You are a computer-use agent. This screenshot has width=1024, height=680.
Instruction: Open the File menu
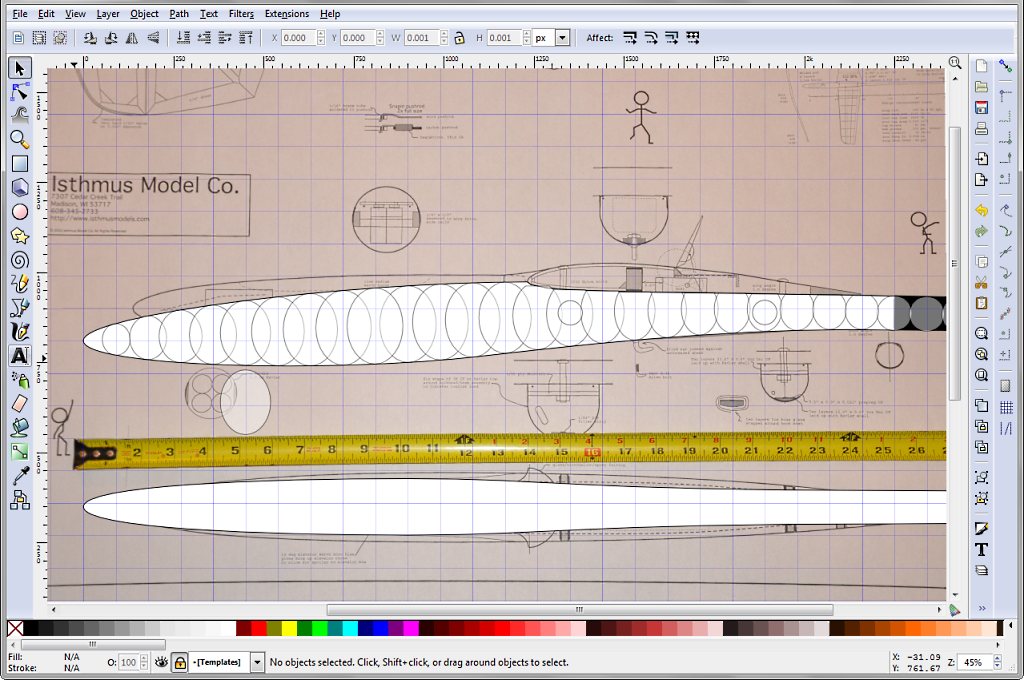tap(20, 13)
